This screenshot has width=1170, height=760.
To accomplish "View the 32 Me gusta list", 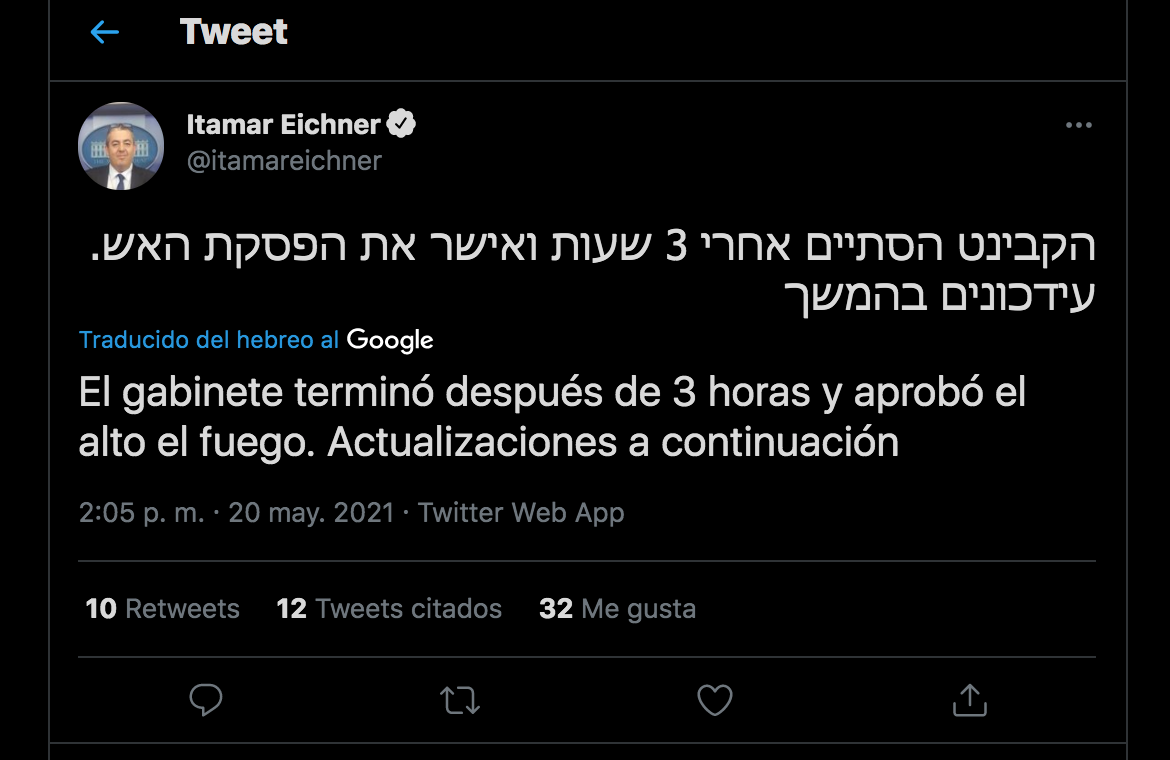I will pyautogui.click(x=617, y=609).
